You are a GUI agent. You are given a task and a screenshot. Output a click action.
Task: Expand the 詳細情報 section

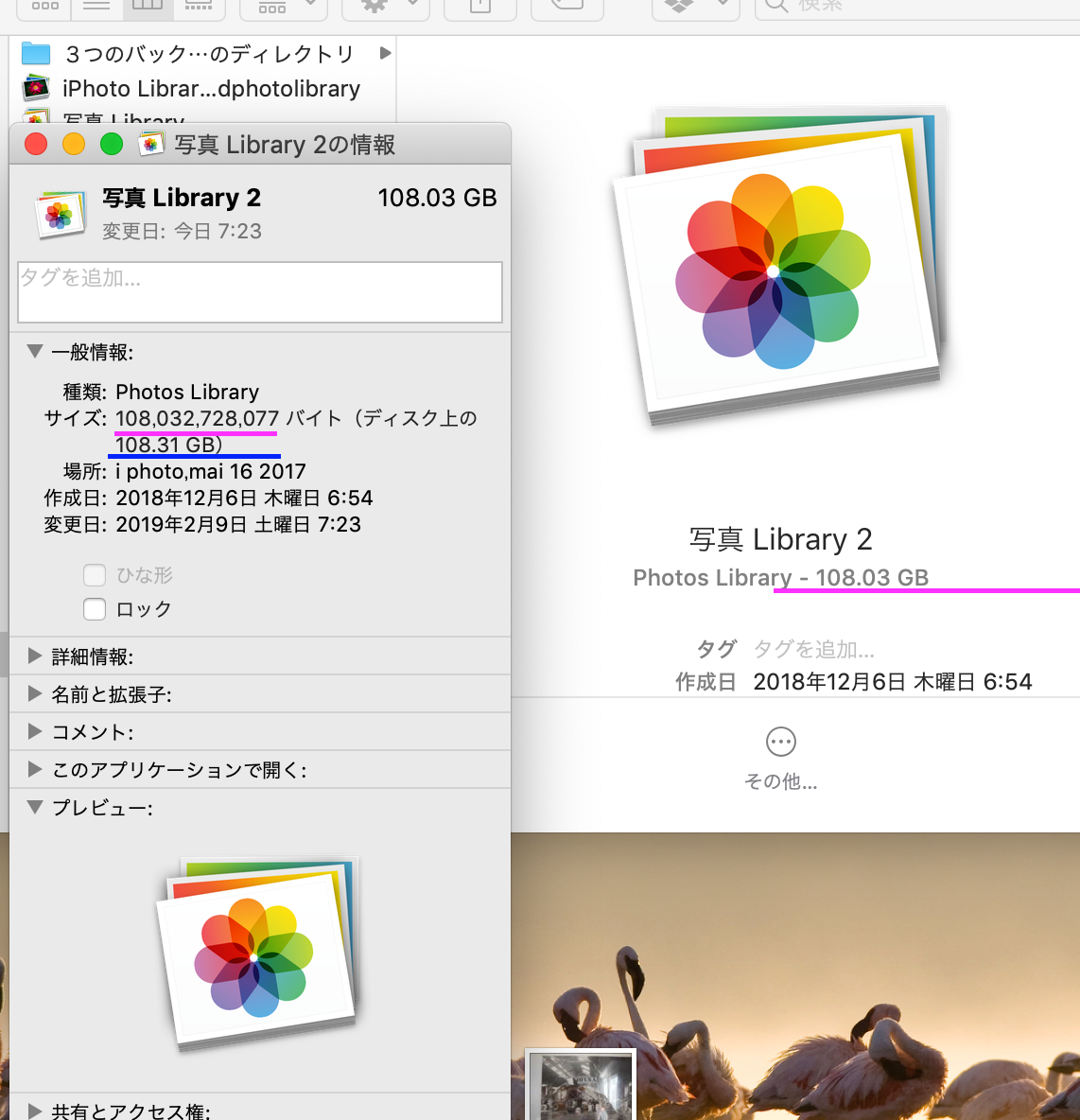tap(34, 656)
